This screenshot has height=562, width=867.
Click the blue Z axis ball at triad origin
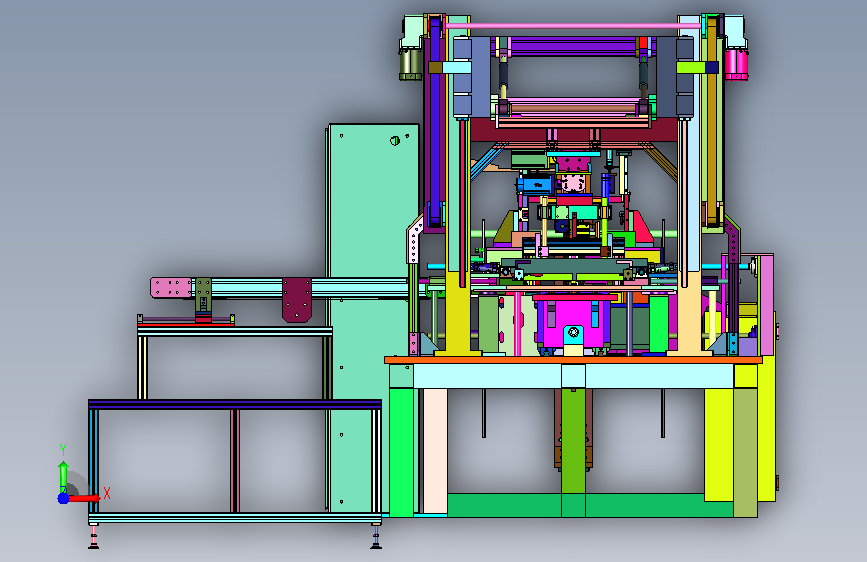click(x=64, y=498)
